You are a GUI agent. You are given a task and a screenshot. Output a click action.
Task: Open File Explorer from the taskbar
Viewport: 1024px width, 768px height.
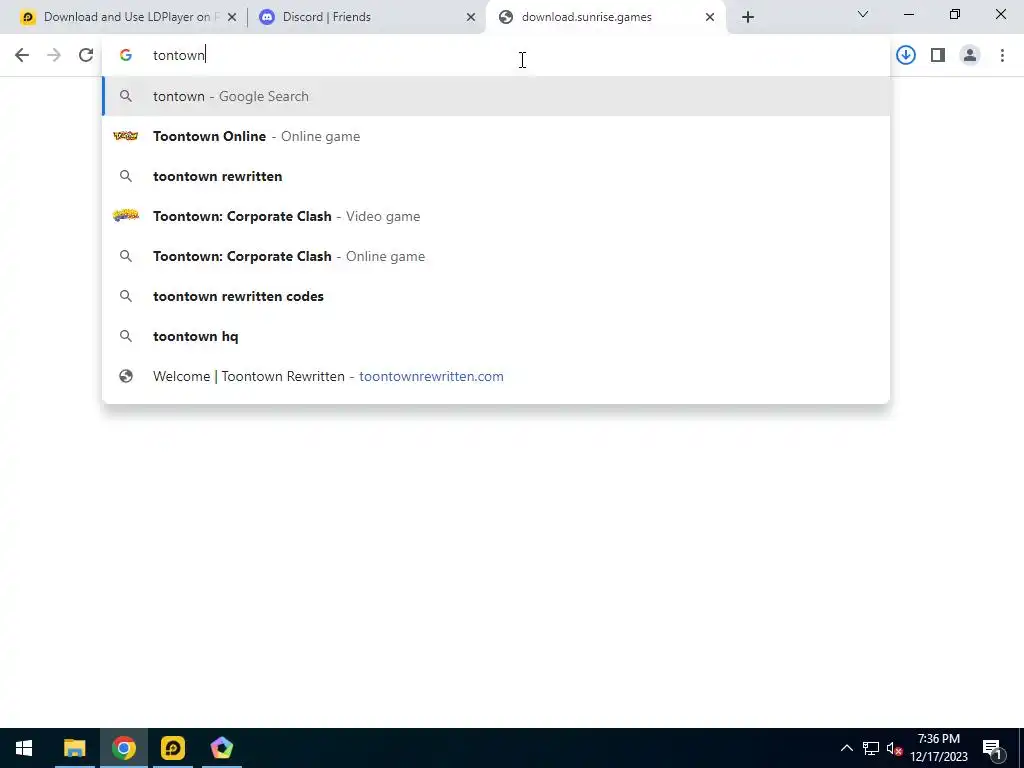[x=74, y=748]
